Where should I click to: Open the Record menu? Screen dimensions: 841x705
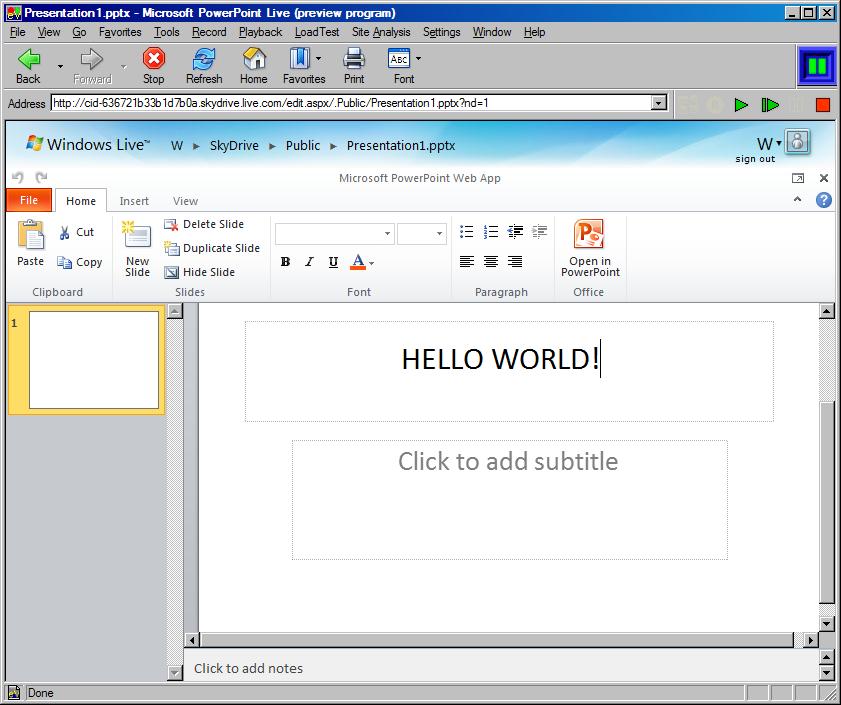(x=209, y=32)
